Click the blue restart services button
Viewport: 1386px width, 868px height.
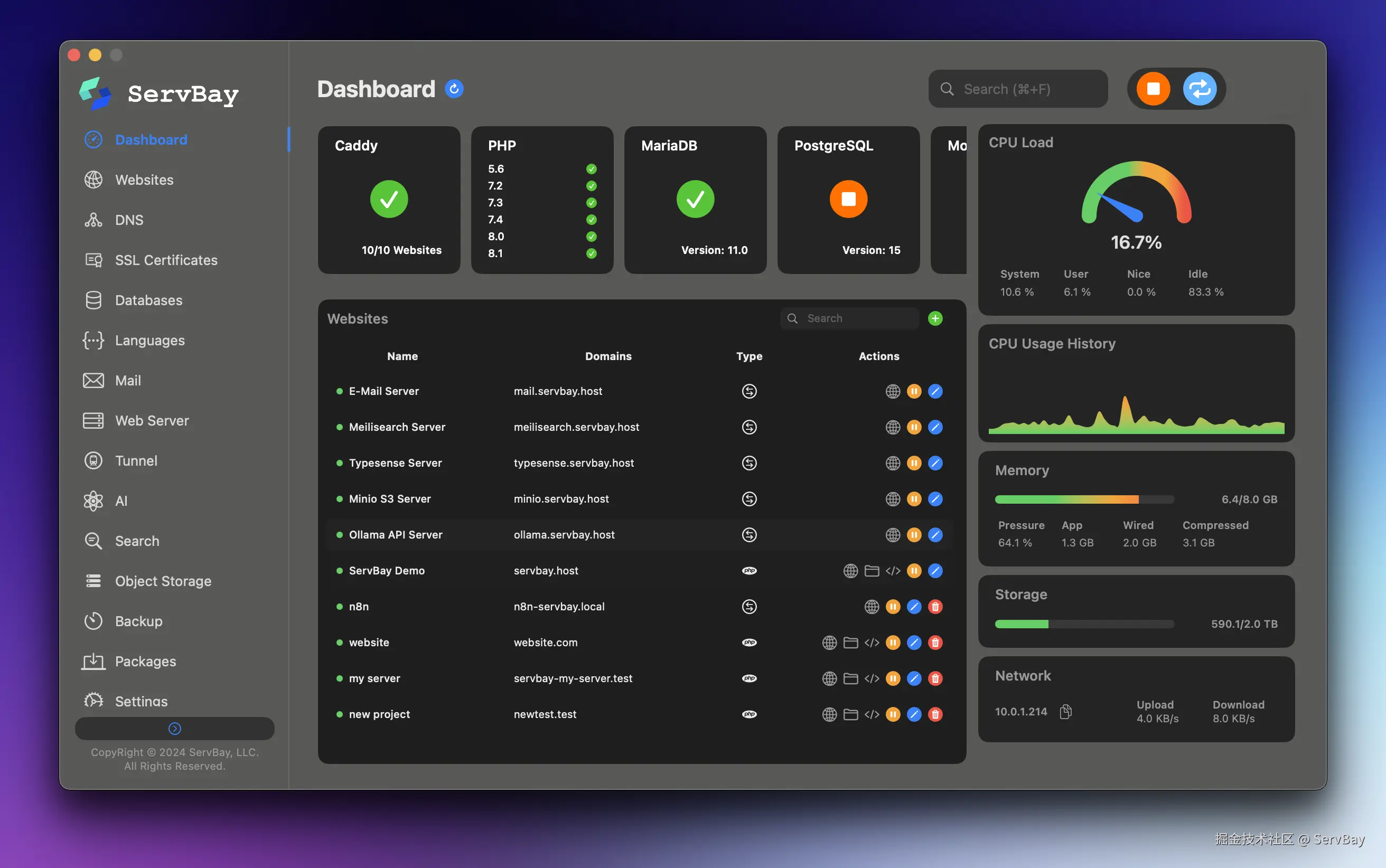pos(1200,89)
